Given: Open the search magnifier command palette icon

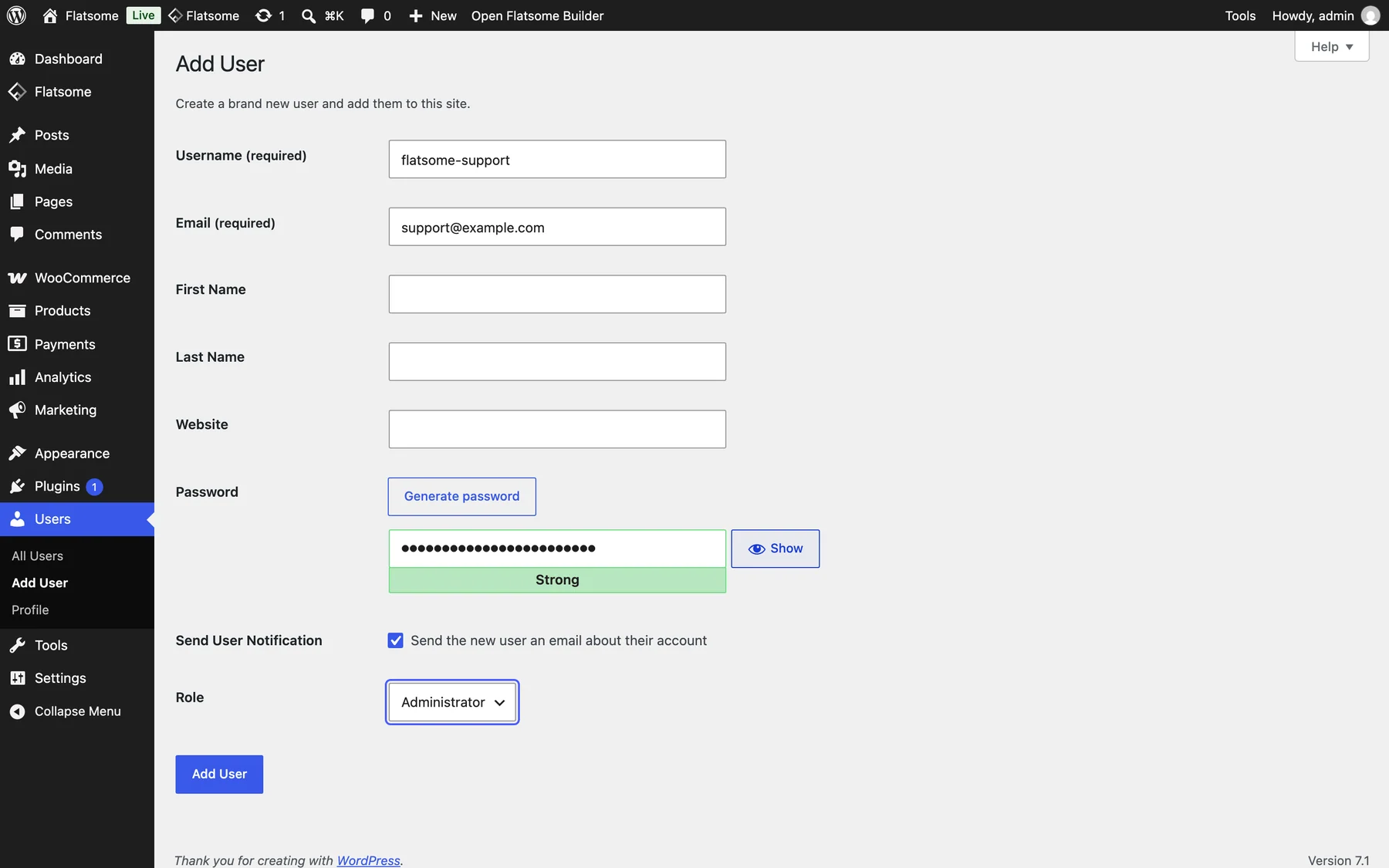Looking at the screenshot, I should (308, 15).
